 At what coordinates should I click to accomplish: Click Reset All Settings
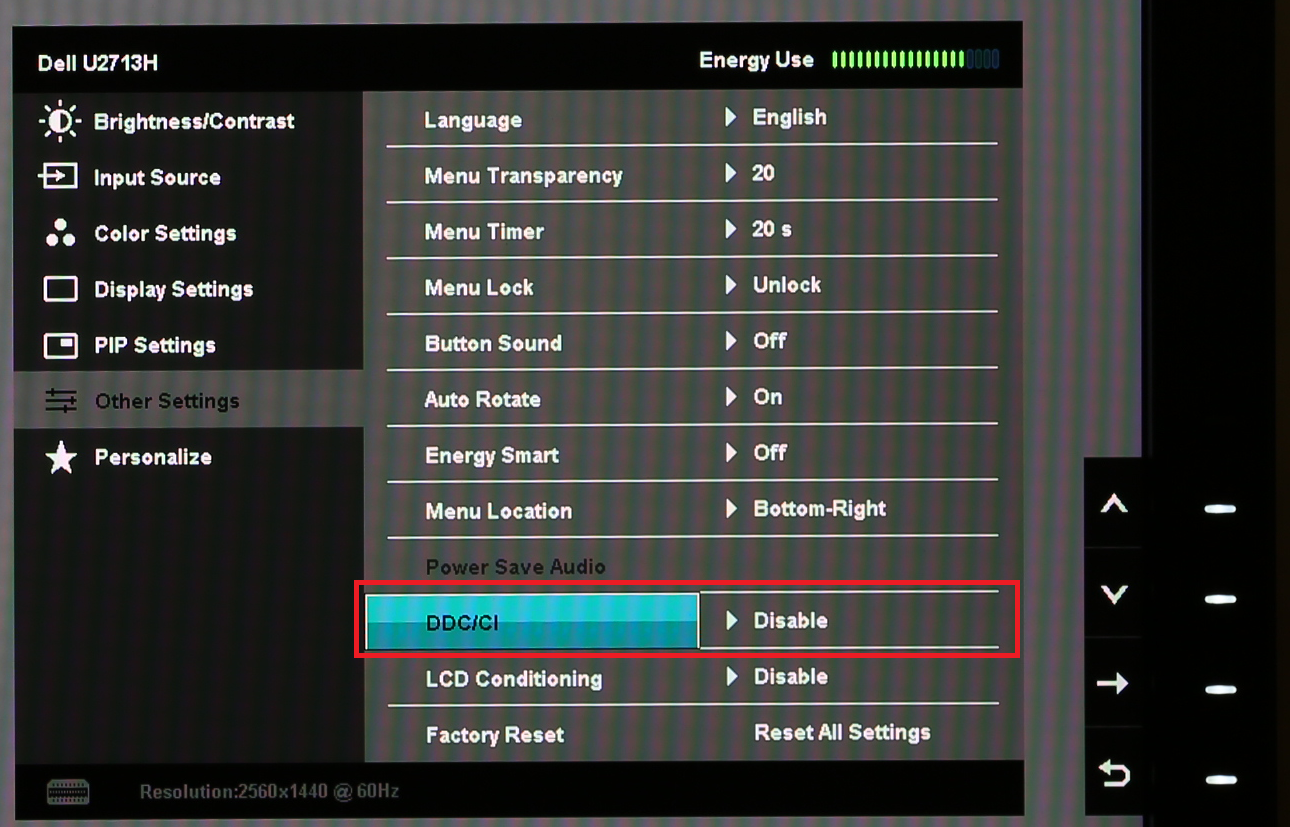pyautogui.click(x=842, y=733)
